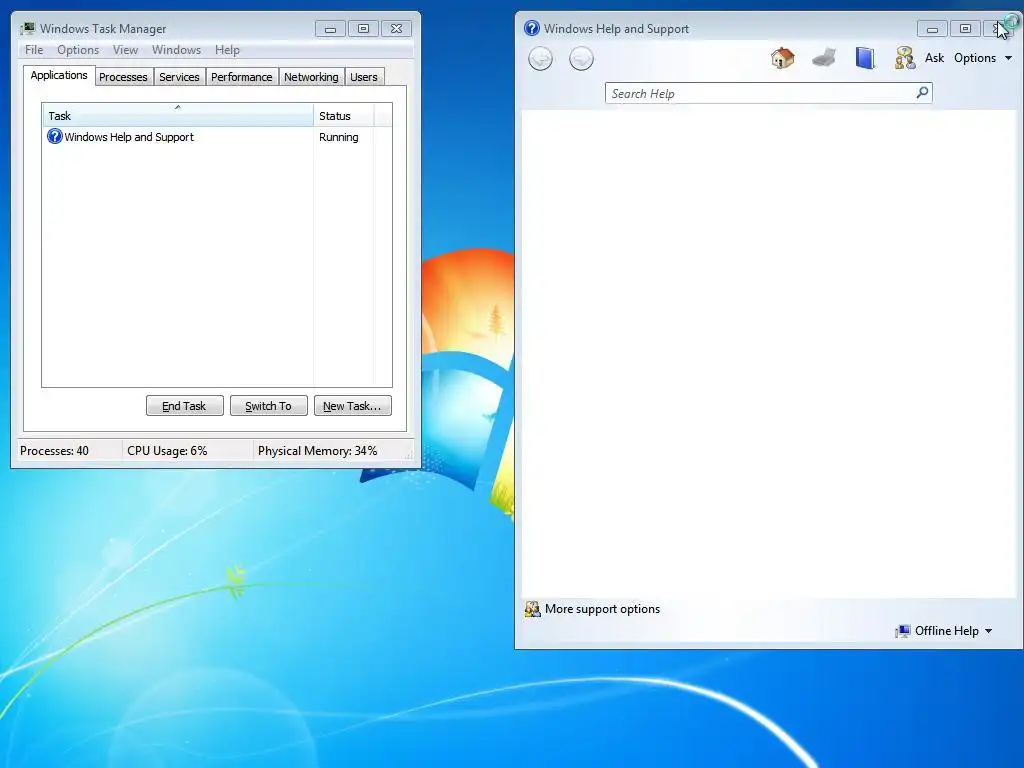The height and width of the screenshot is (768, 1024).
Task: Click CPU Usage: 6% in status bar
Action: pos(167,451)
